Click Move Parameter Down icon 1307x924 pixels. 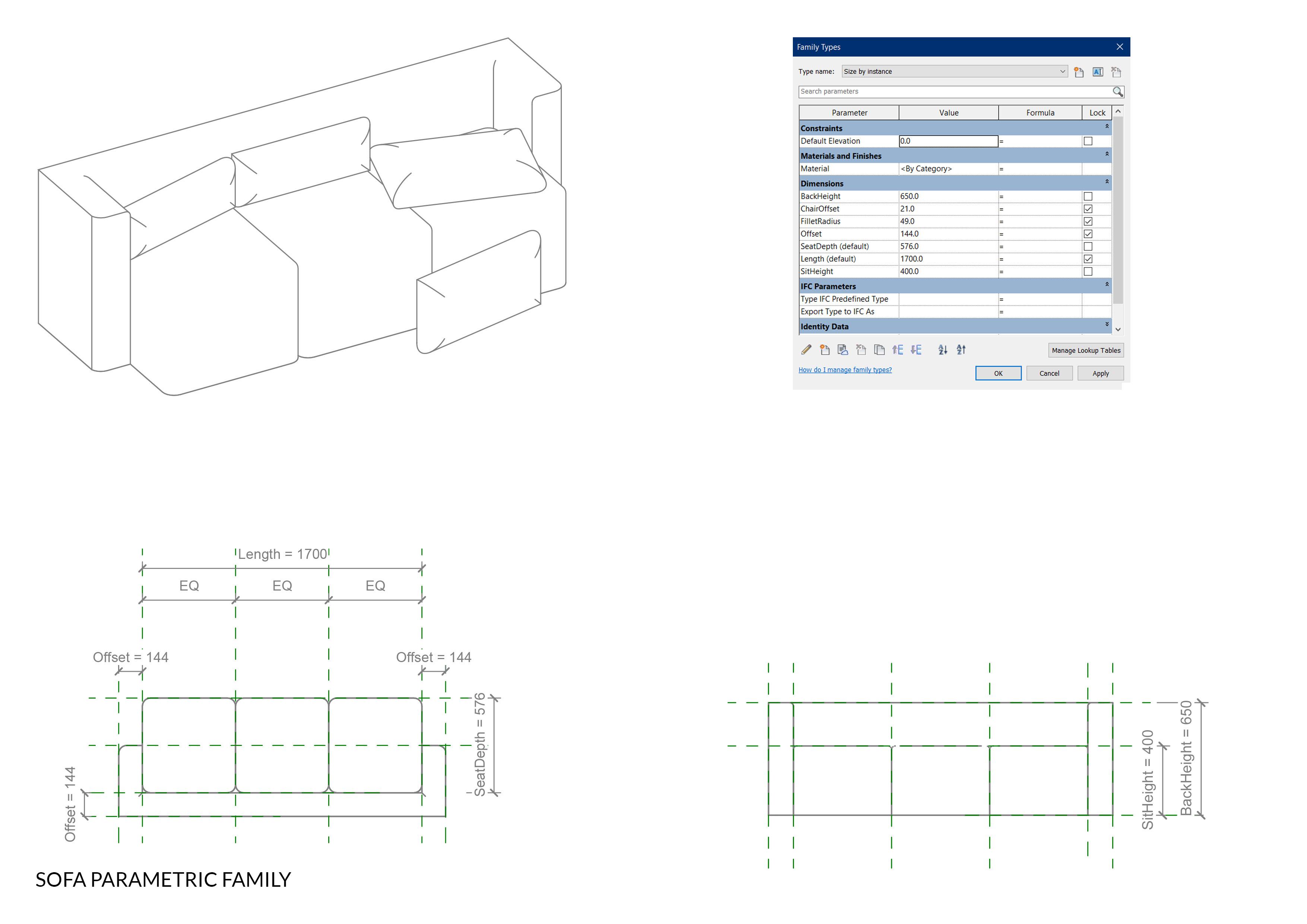point(916,349)
